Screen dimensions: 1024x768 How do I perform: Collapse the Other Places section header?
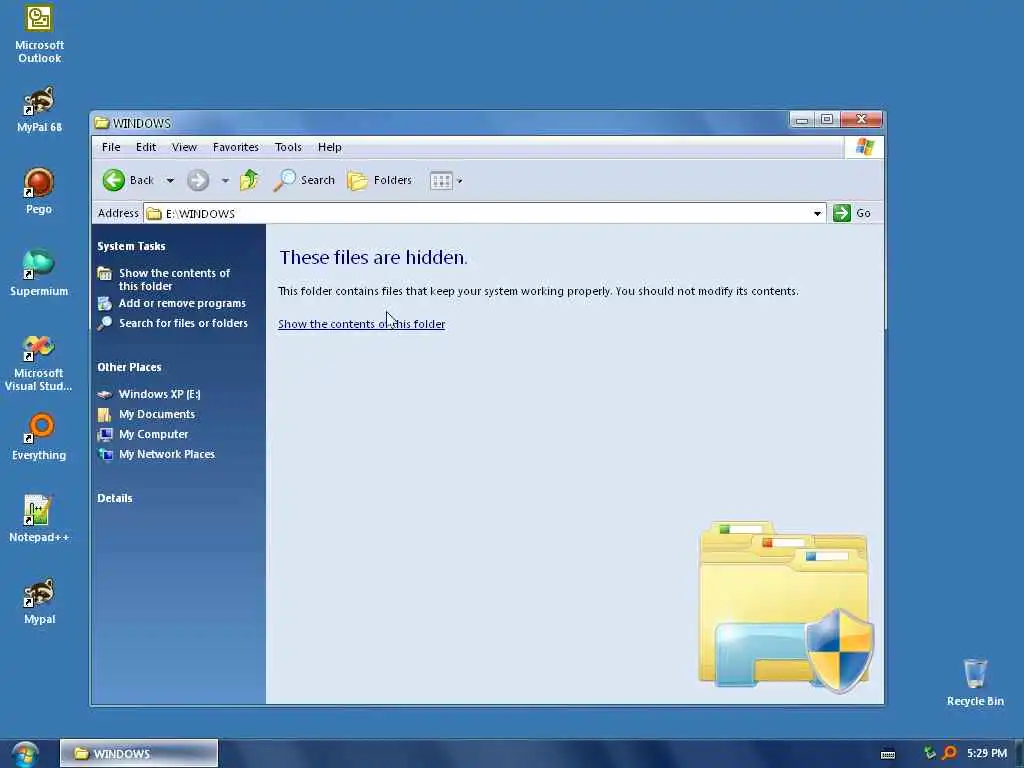point(129,367)
